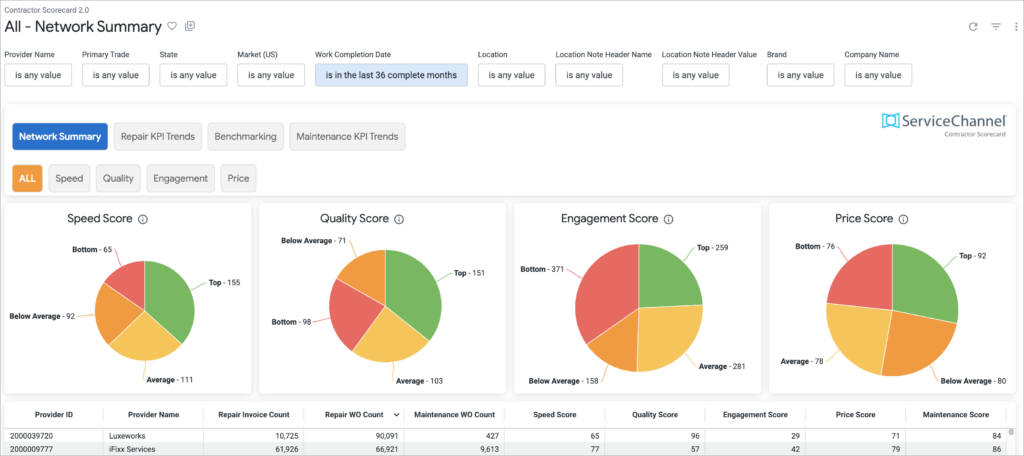Toggle the filters bar icon at top right
The image size is (1024, 456).
[996, 27]
